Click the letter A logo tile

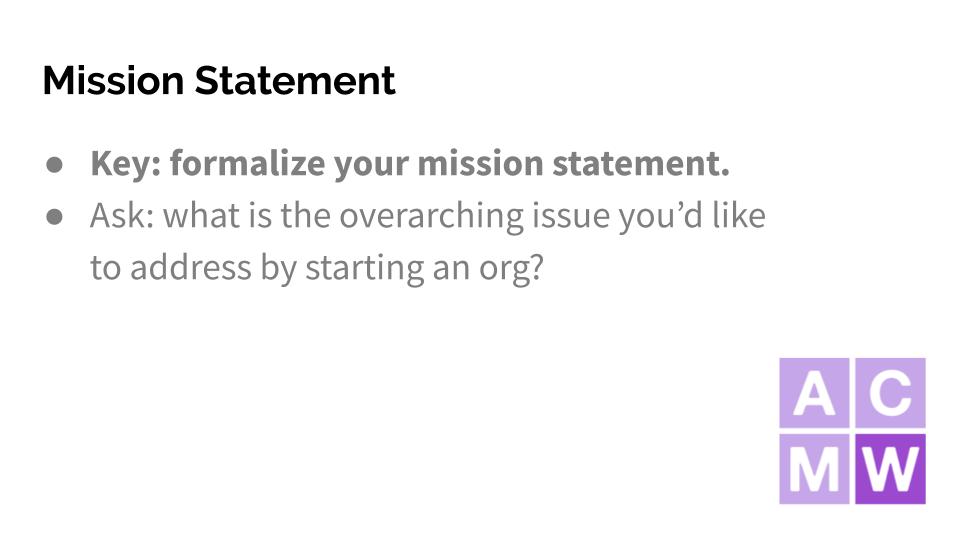click(815, 393)
